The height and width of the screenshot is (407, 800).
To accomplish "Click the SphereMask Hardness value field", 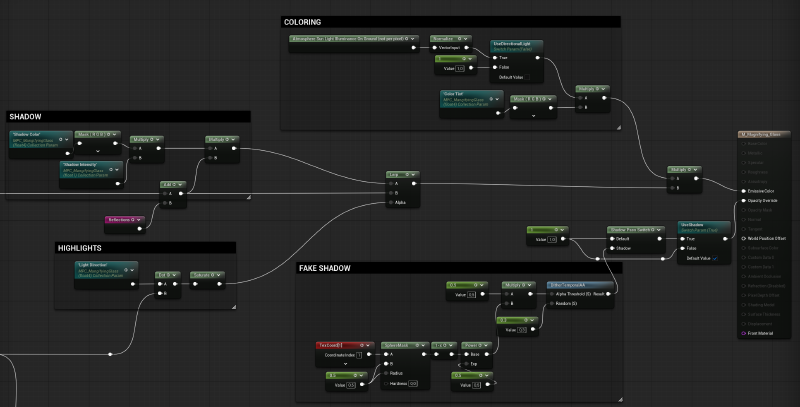I will (413, 383).
